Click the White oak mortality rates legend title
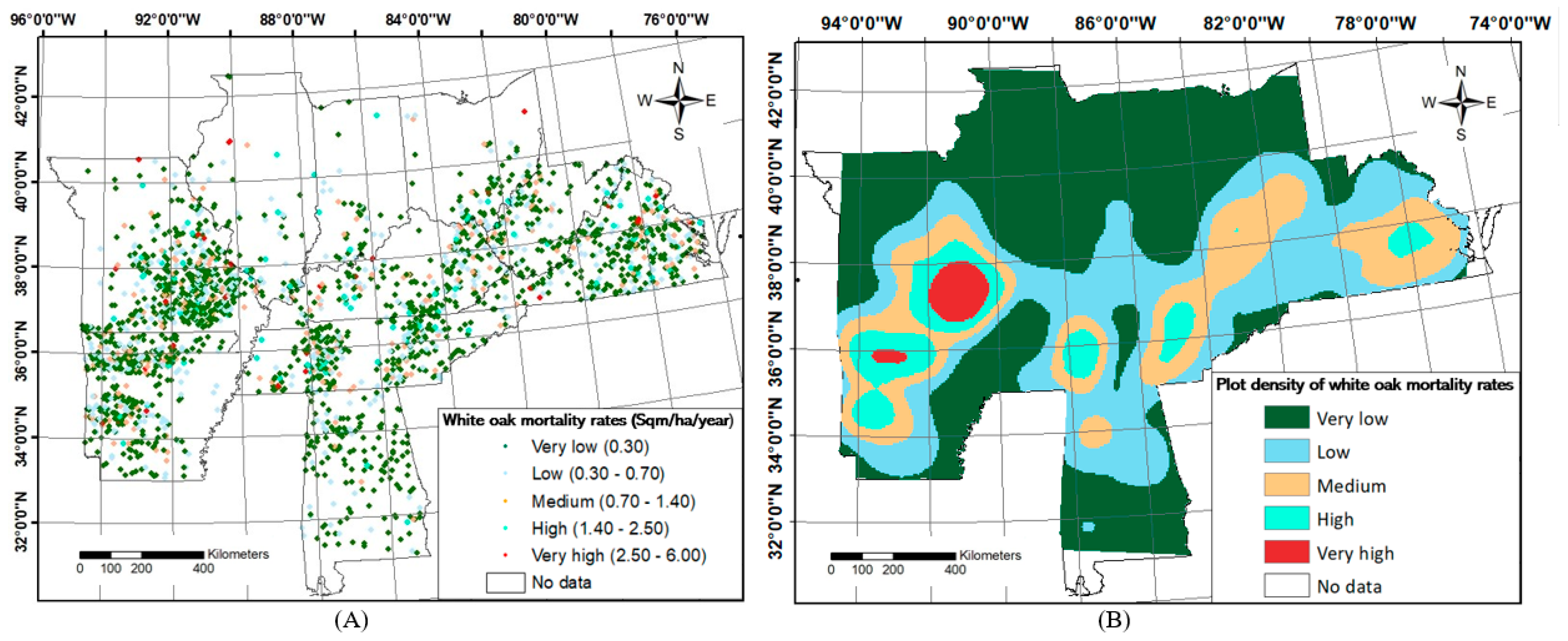The width and height of the screenshot is (1568, 641). click(587, 420)
